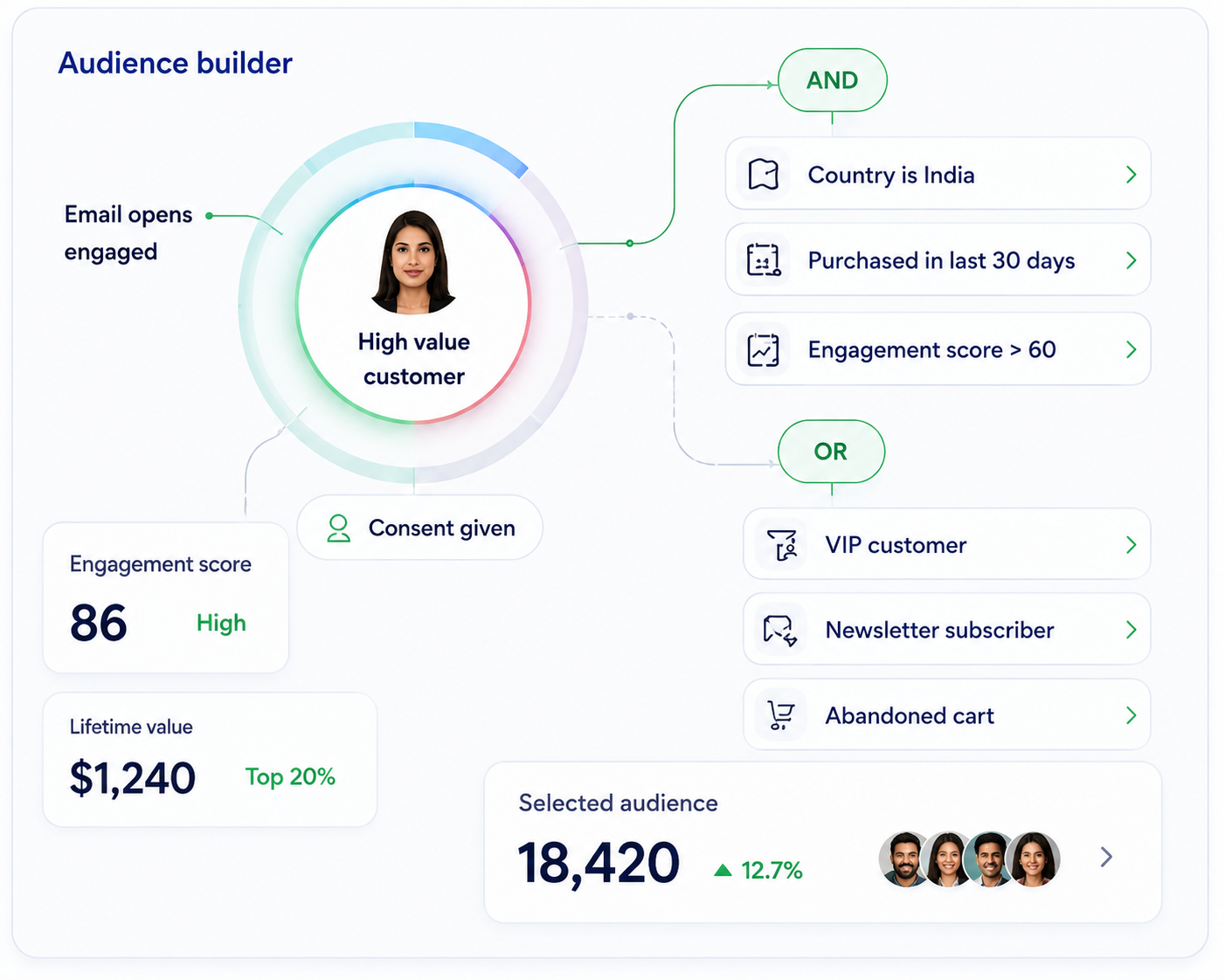Click the Purchased in last 30 days label
Viewport: 1225px width, 980px height.
pos(941,260)
